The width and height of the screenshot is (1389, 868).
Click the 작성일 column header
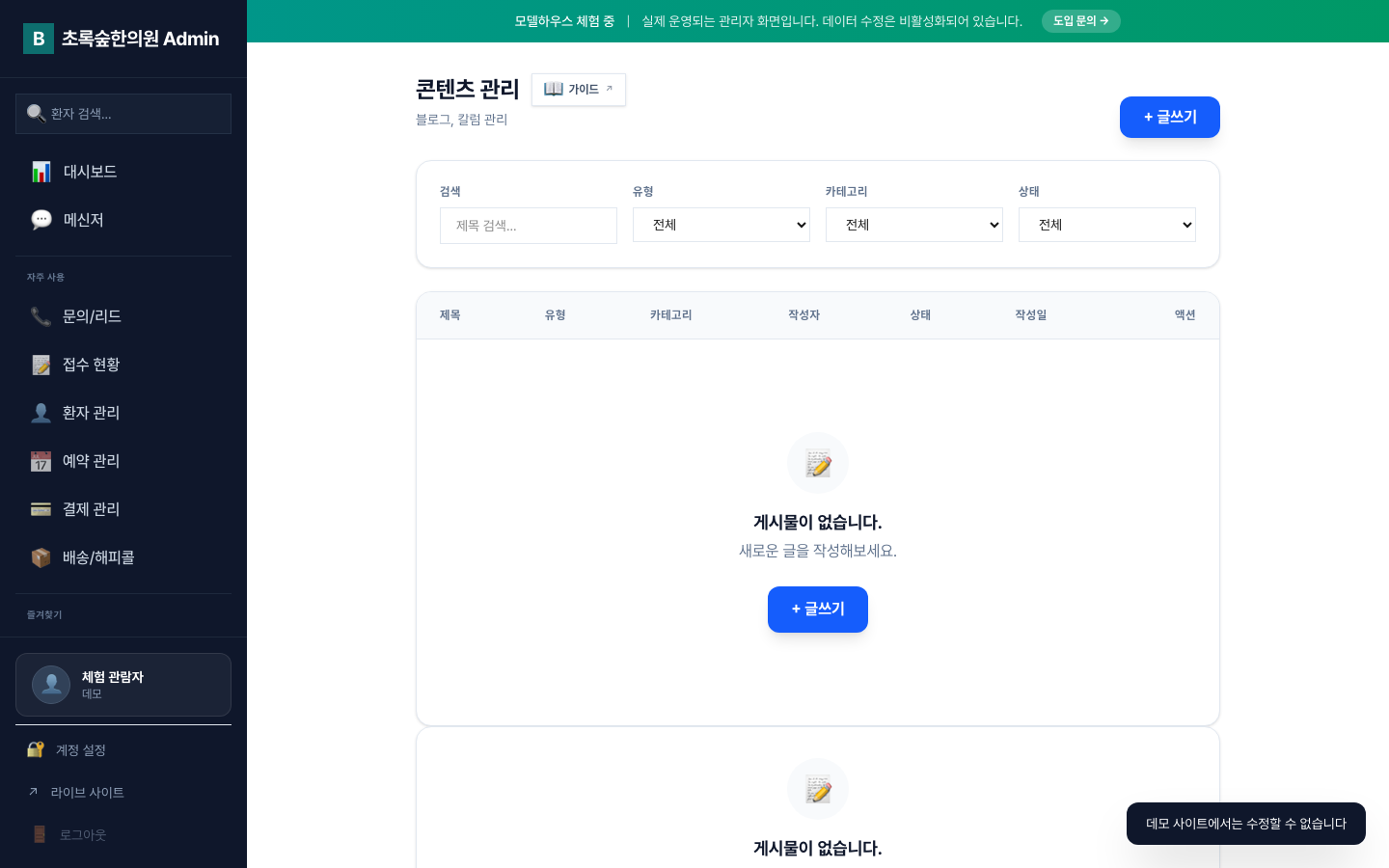1031,315
